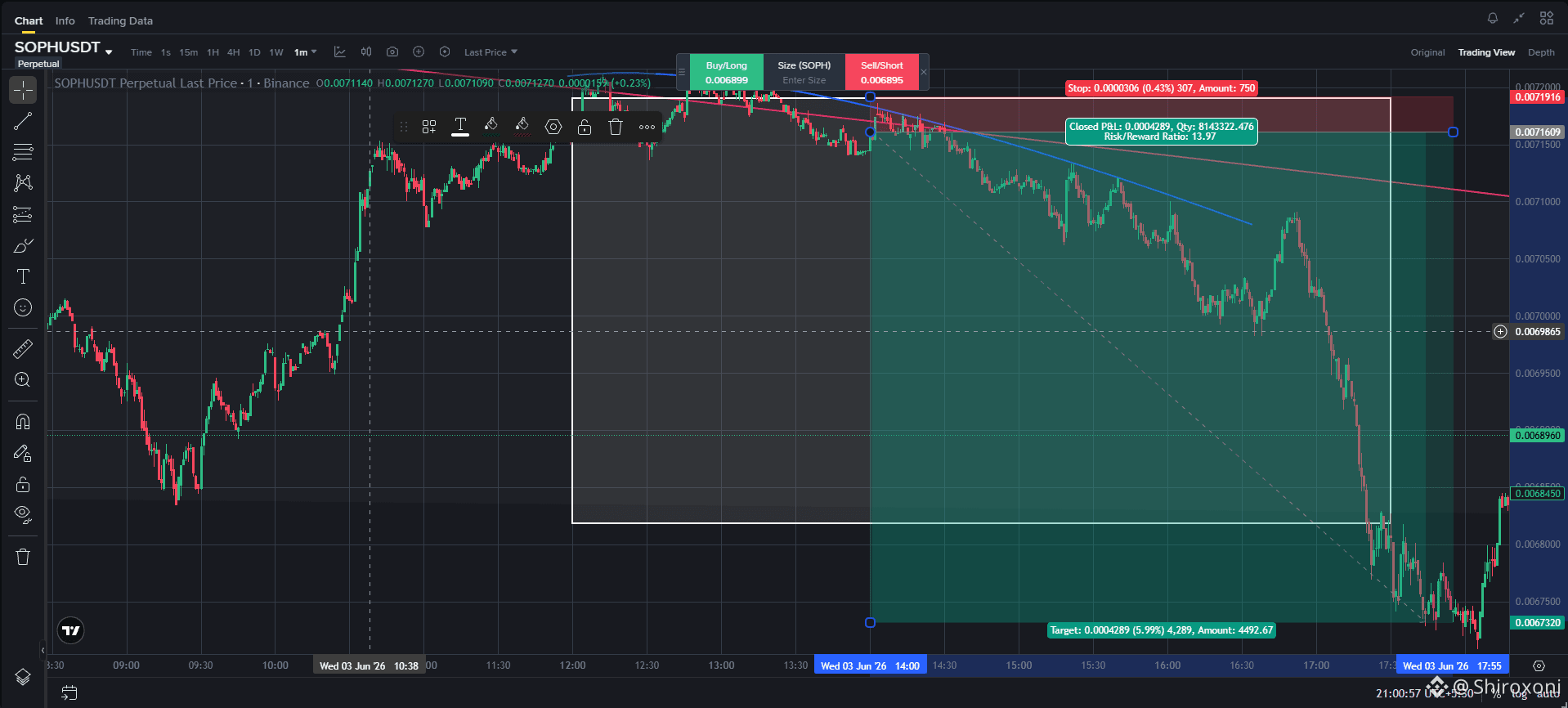This screenshot has height=708, width=1568.
Task: Change the candlestick chart style
Action: (x=366, y=52)
